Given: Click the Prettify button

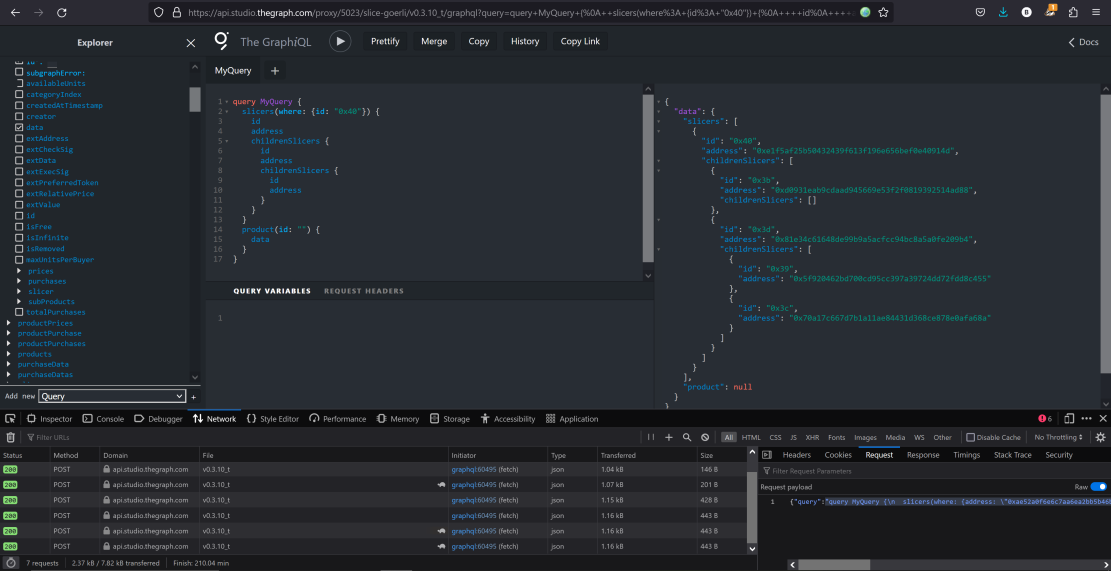Looking at the screenshot, I should point(385,41).
